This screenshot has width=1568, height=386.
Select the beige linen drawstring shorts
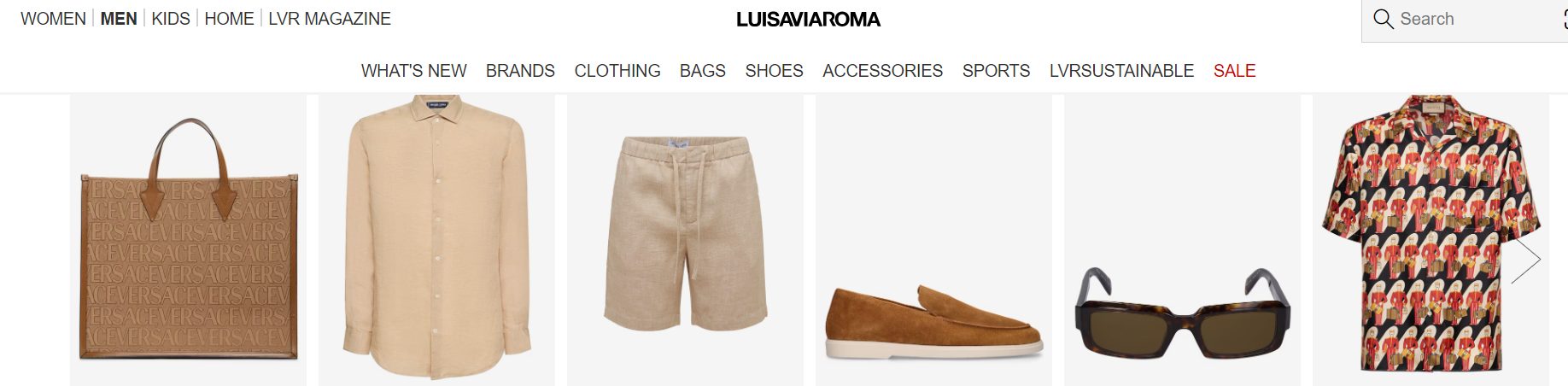click(x=685, y=240)
